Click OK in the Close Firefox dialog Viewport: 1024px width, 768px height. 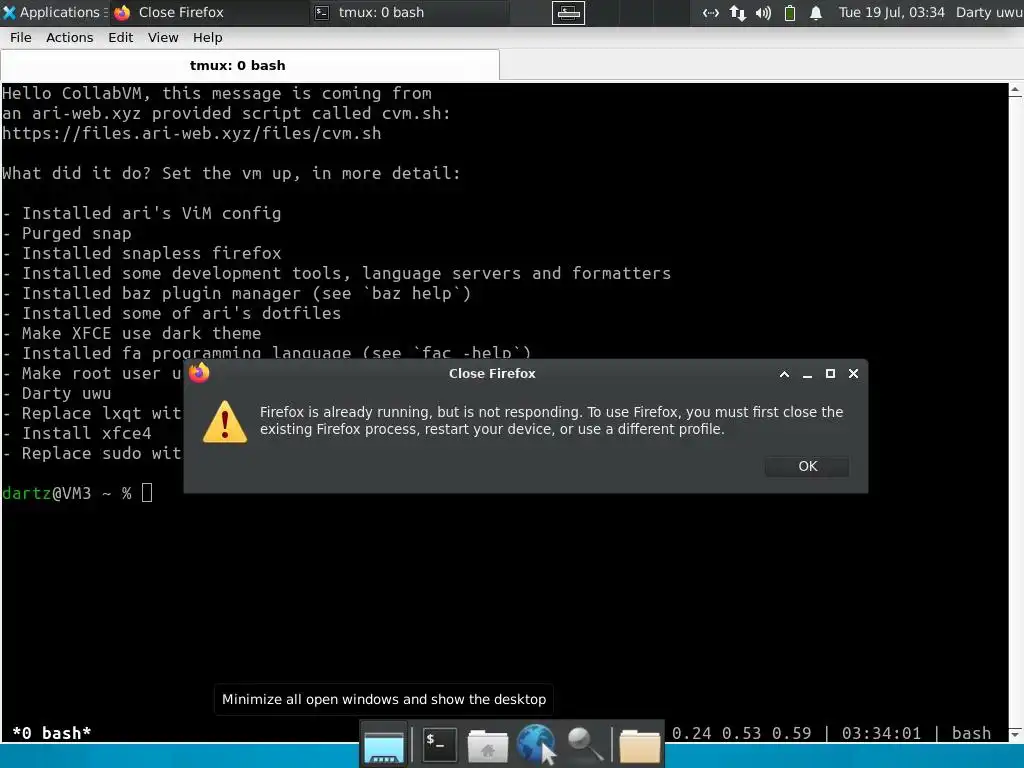pyautogui.click(x=807, y=466)
